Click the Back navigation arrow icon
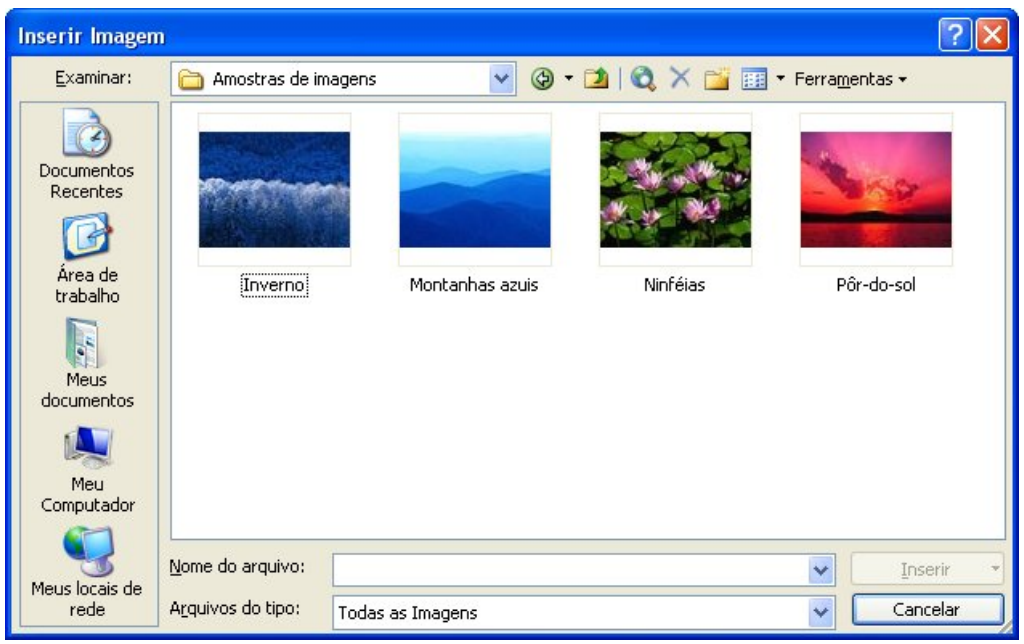 point(543,78)
